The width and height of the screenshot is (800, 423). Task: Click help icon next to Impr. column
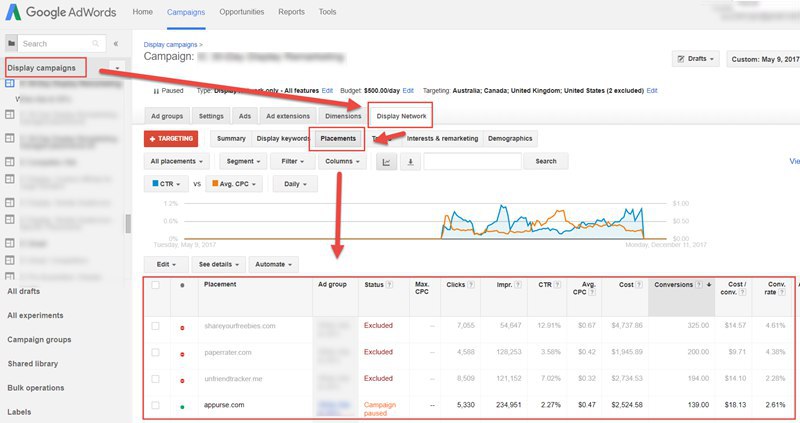point(518,285)
